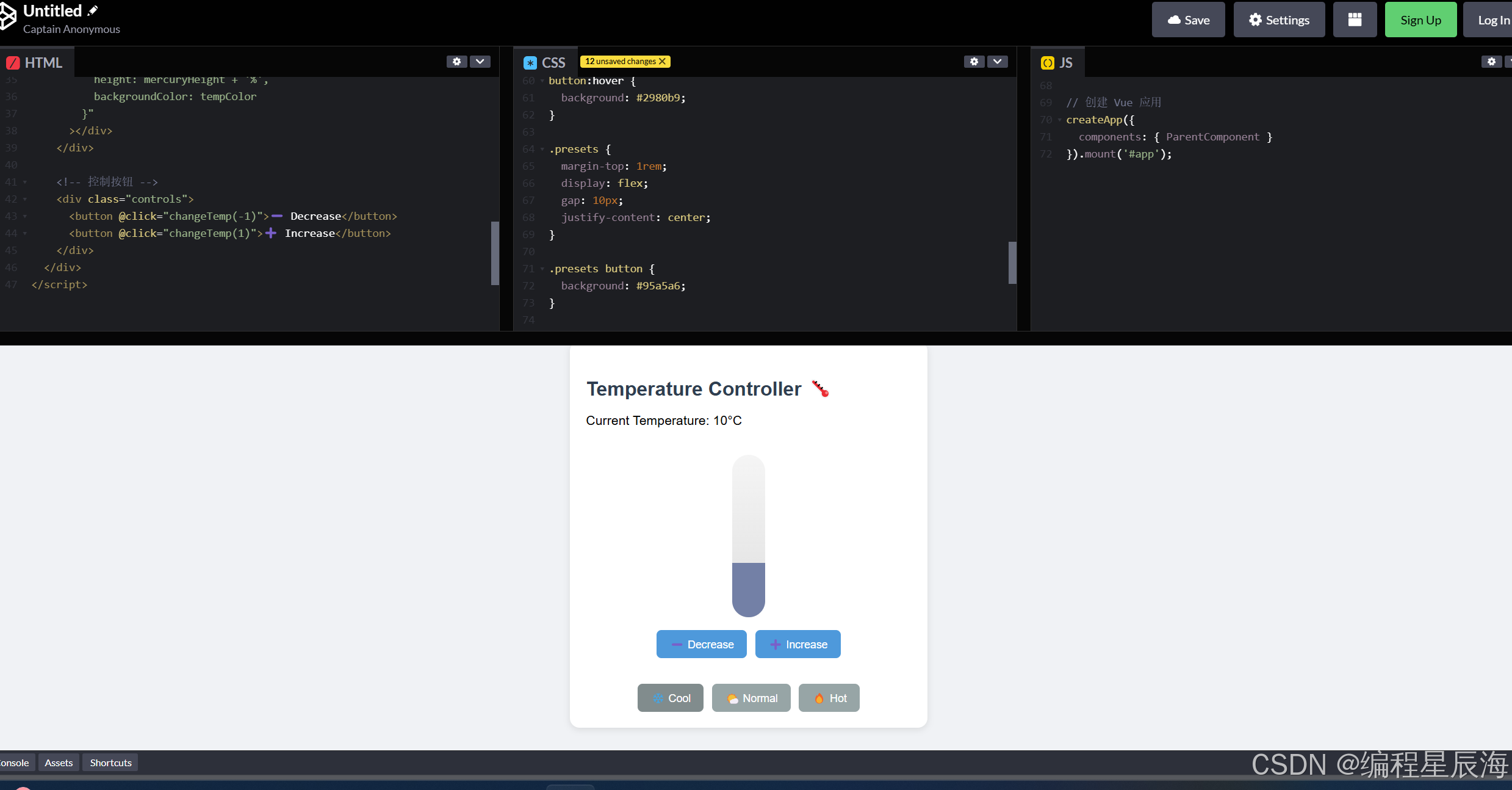Click the CSS editor vertical scrollbar thumb

pos(1012,263)
